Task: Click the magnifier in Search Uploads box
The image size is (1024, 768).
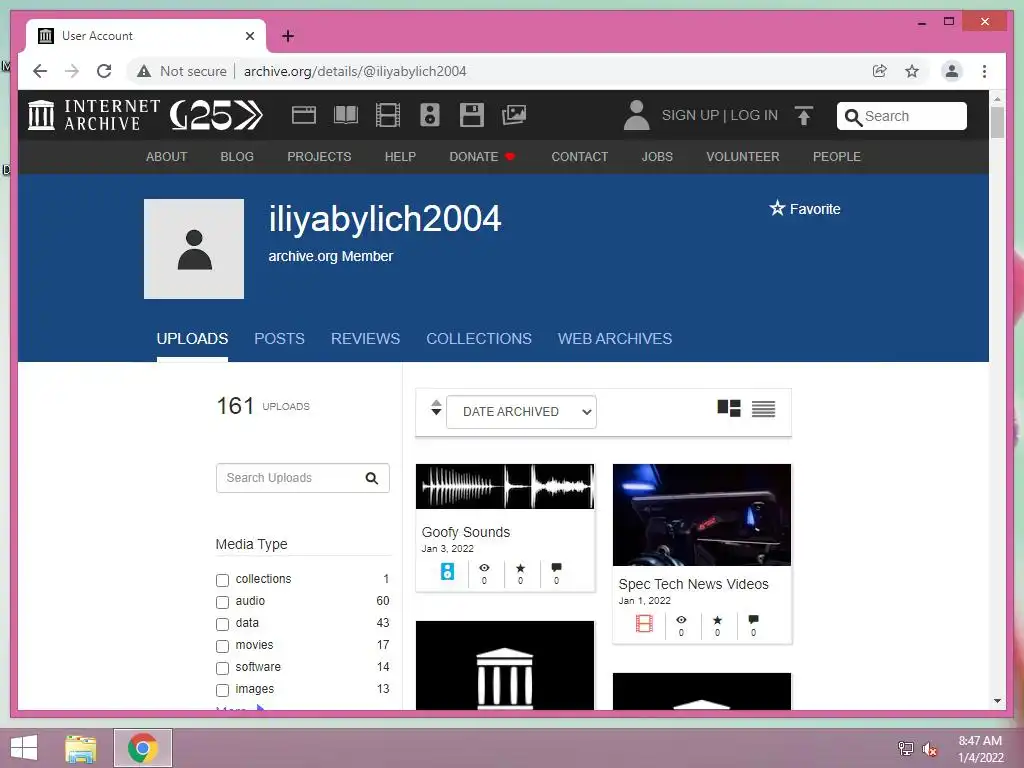Action: (372, 478)
